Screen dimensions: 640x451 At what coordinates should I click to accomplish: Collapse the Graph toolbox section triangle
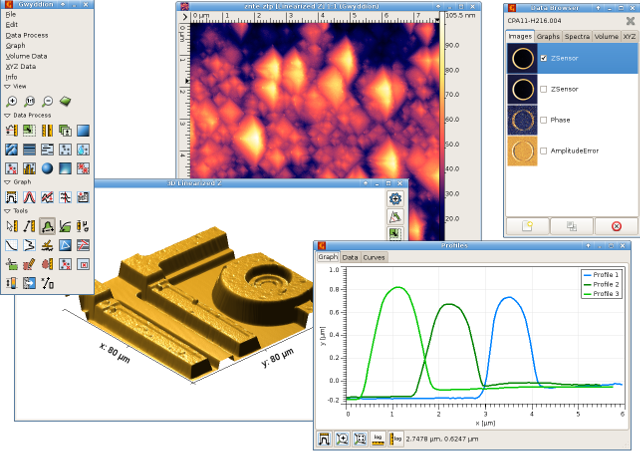(7, 182)
